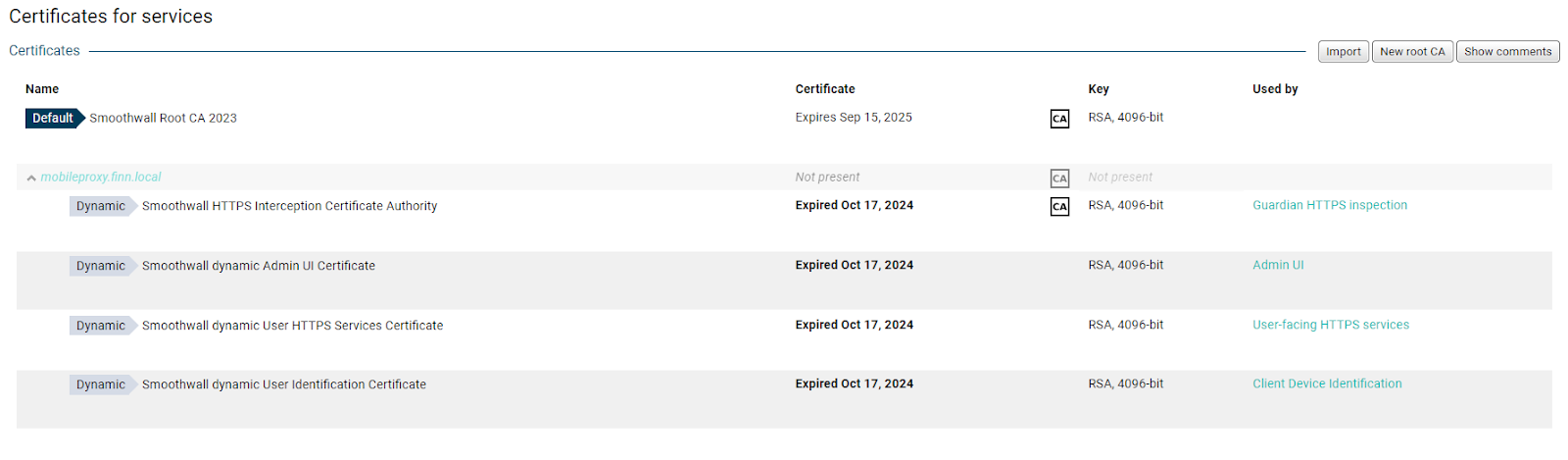
Task: Click the CA icon for HTTPS Interception Certificate Authority
Action: click(x=1059, y=207)
